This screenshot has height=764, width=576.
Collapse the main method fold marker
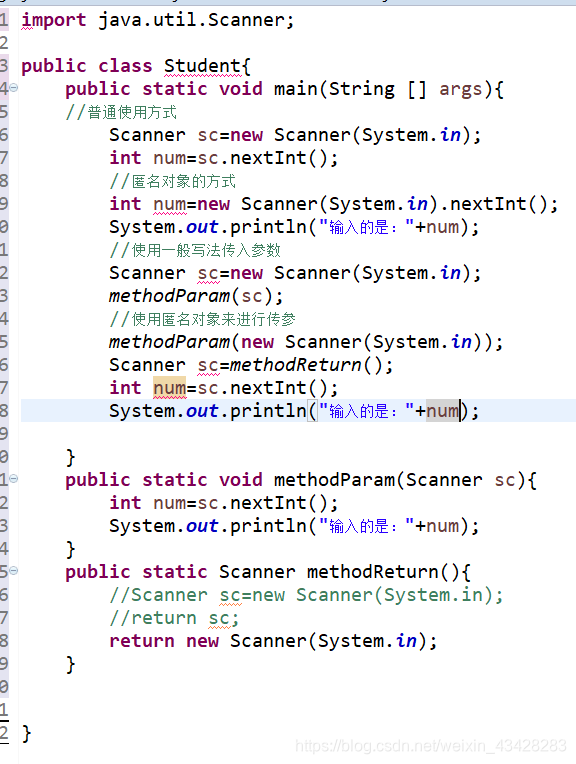(x=14, y=88)
